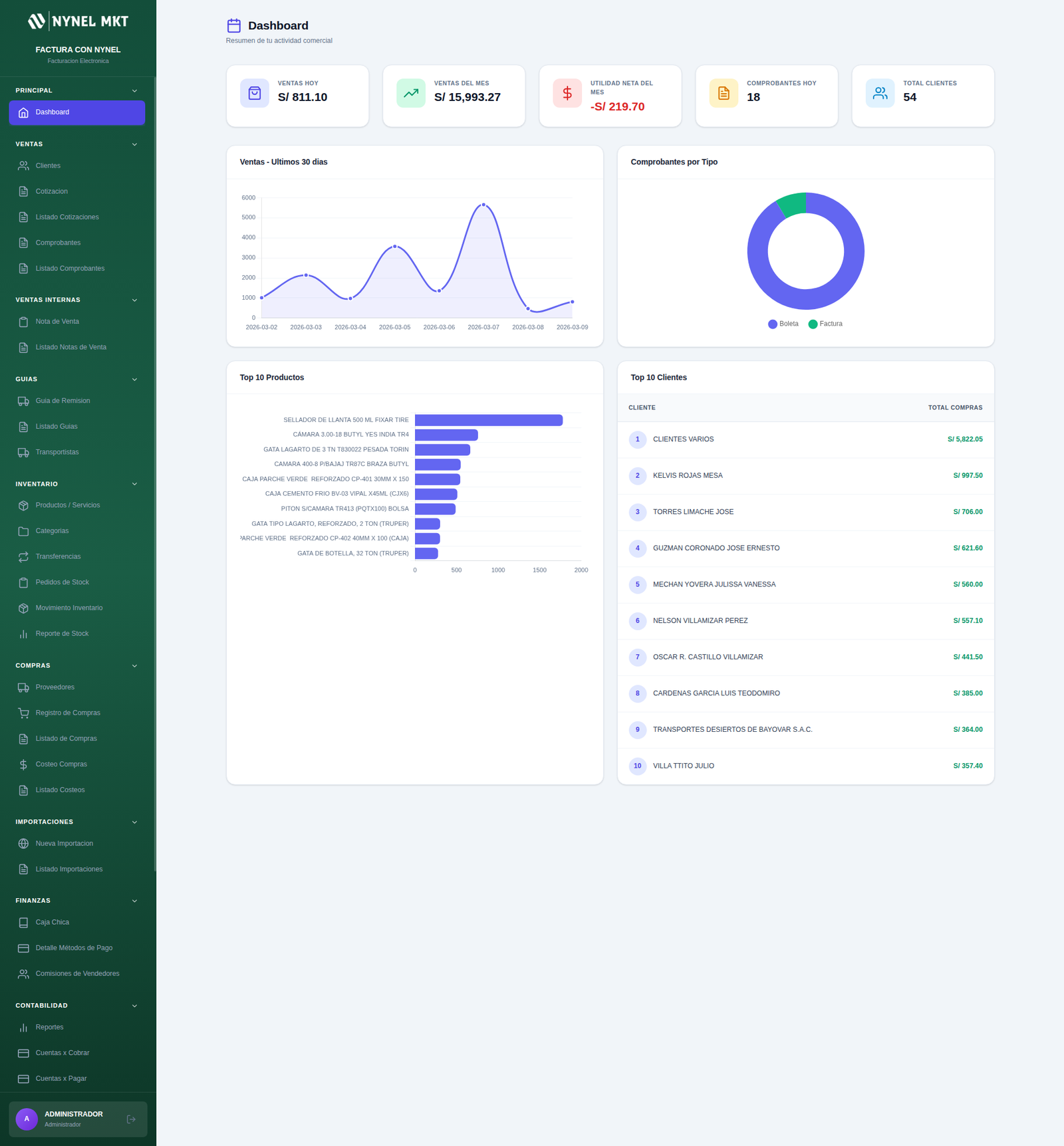Select the Registro de Compras cart icon
Viewport: 1064px width, 1146px height.
coord(24,713)
